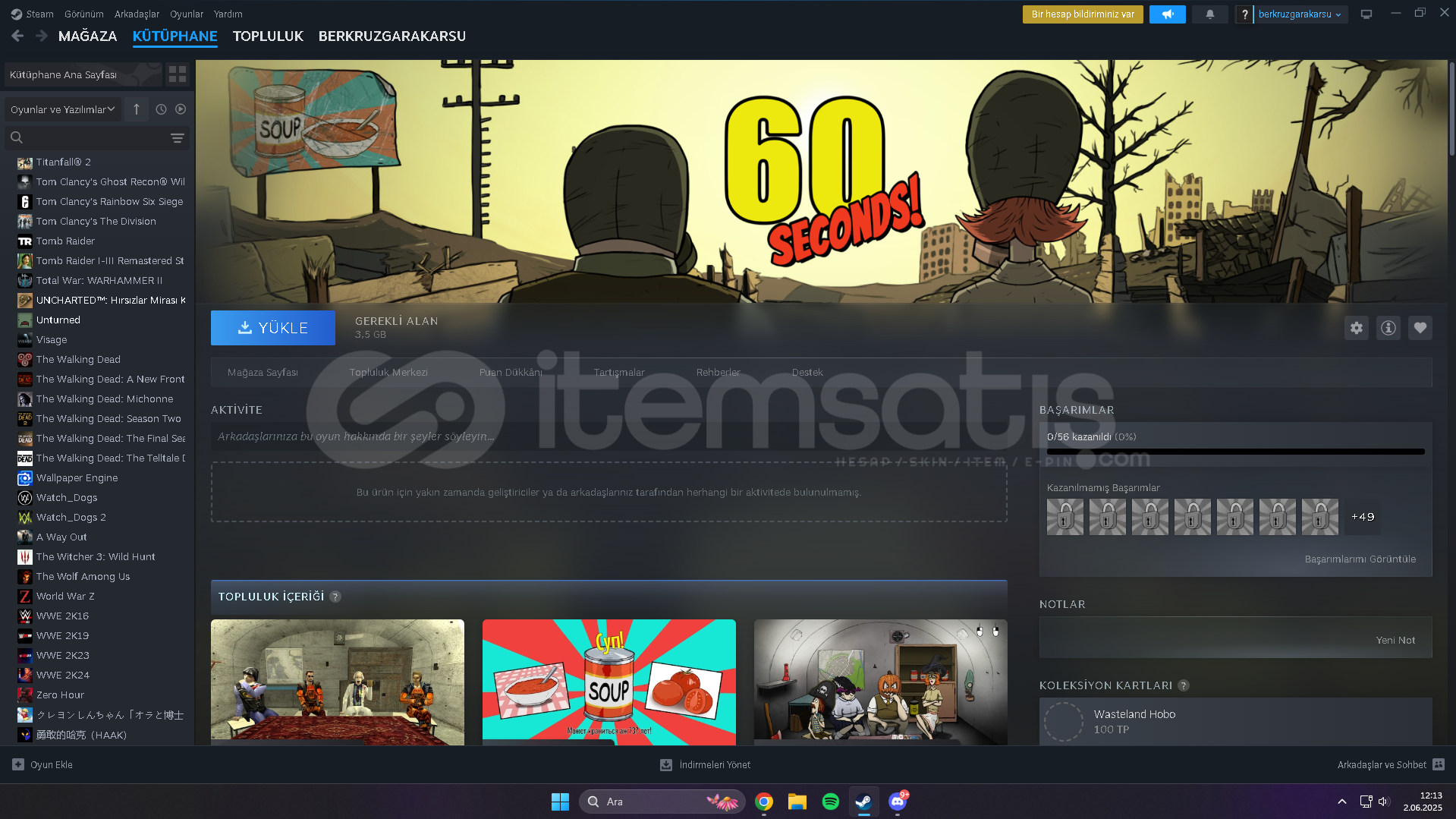Create a new note with Yeni Not

click(1395, 640)
